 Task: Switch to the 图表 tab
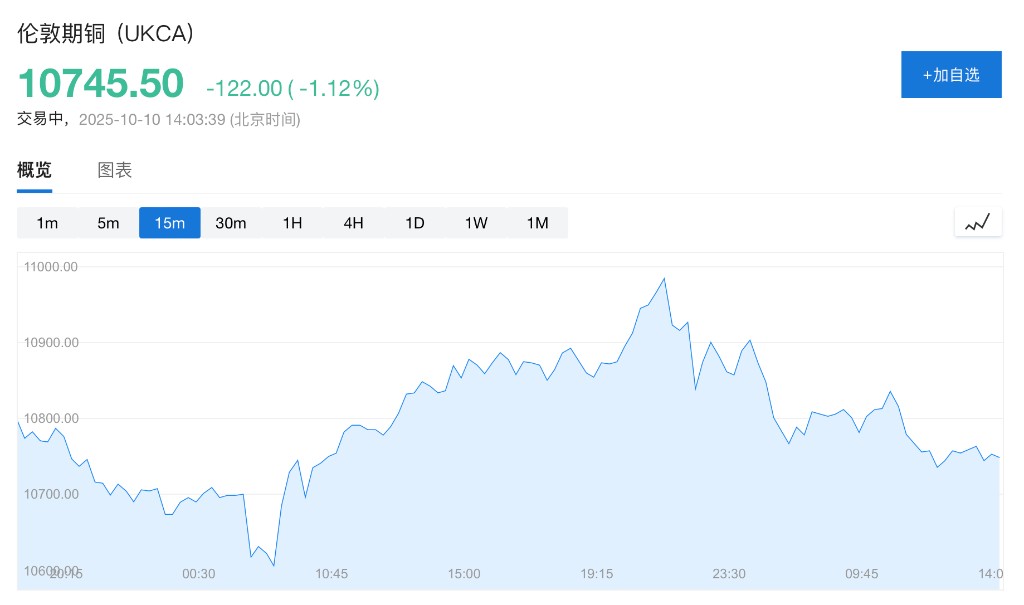coord(114,170)
